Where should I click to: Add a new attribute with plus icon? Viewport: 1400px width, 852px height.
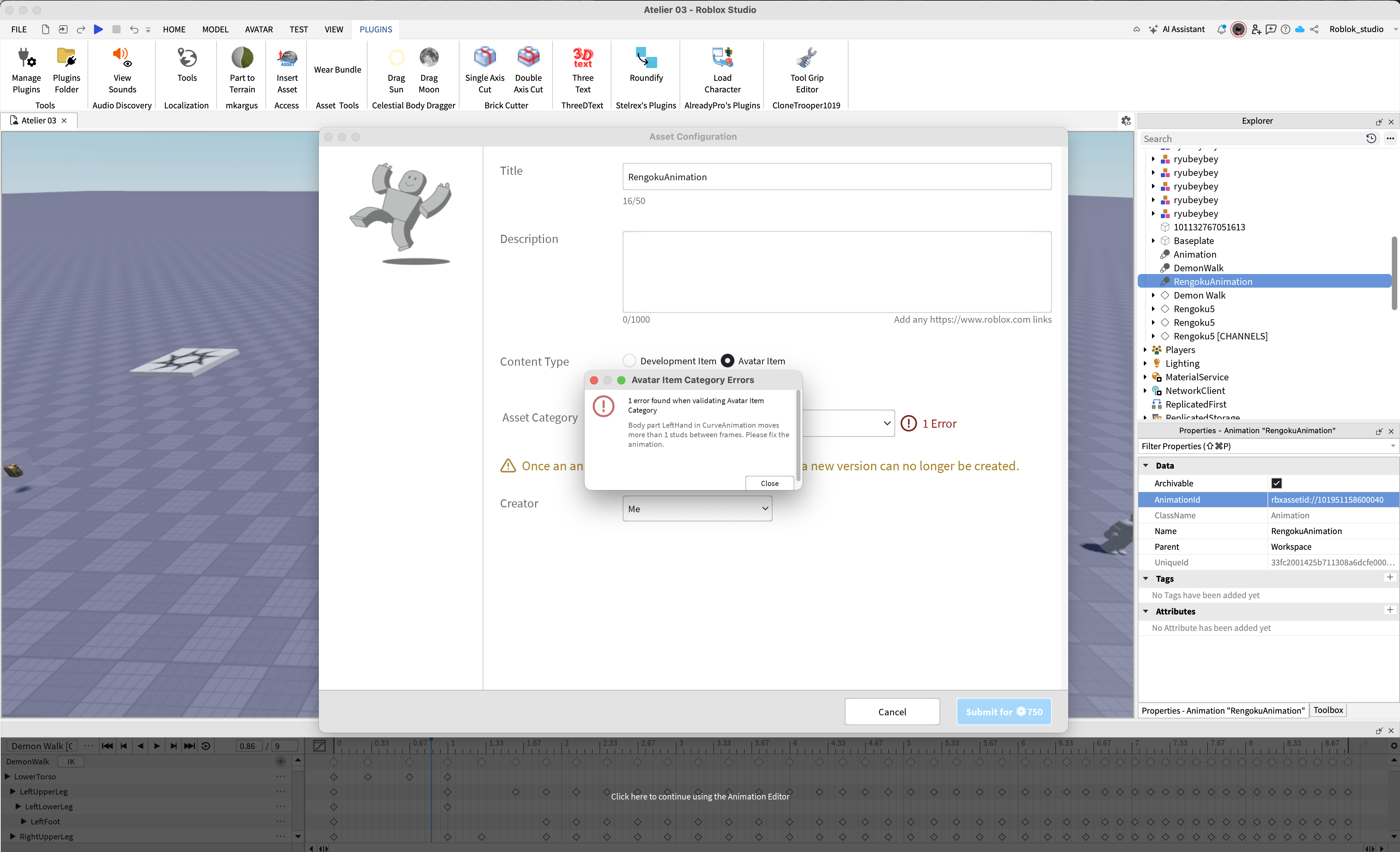click(1390, 610)
